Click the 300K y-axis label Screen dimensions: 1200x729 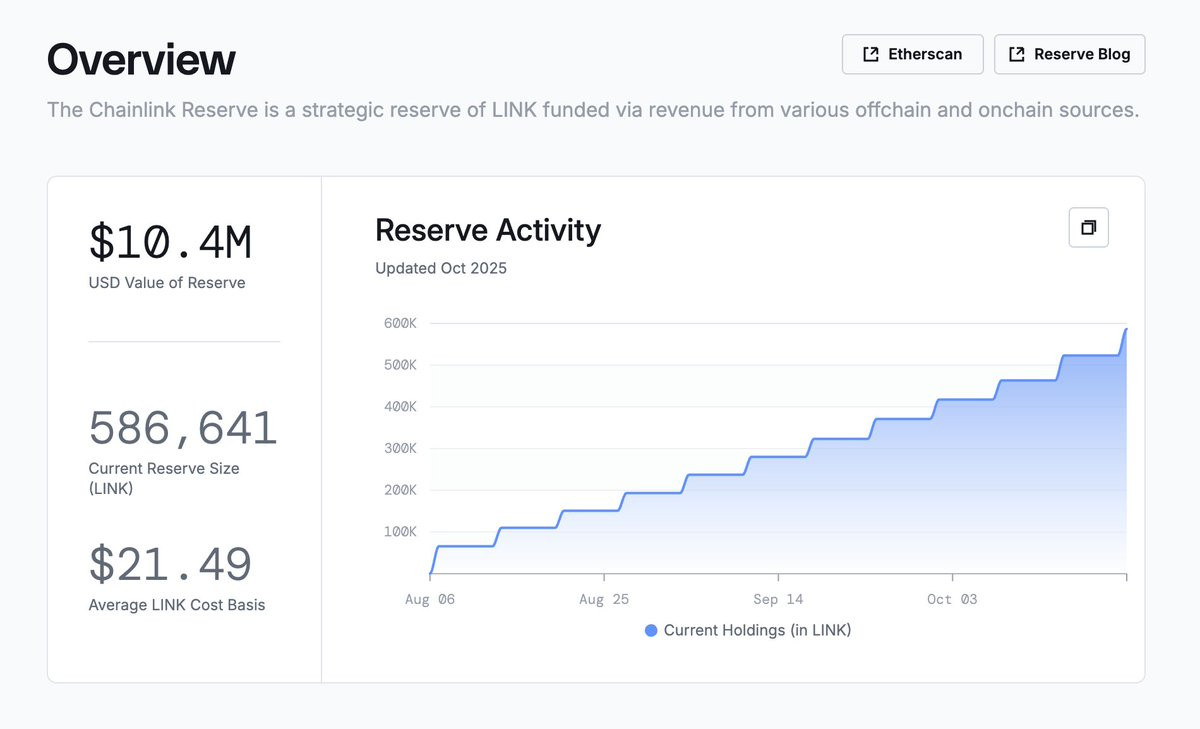400,448
